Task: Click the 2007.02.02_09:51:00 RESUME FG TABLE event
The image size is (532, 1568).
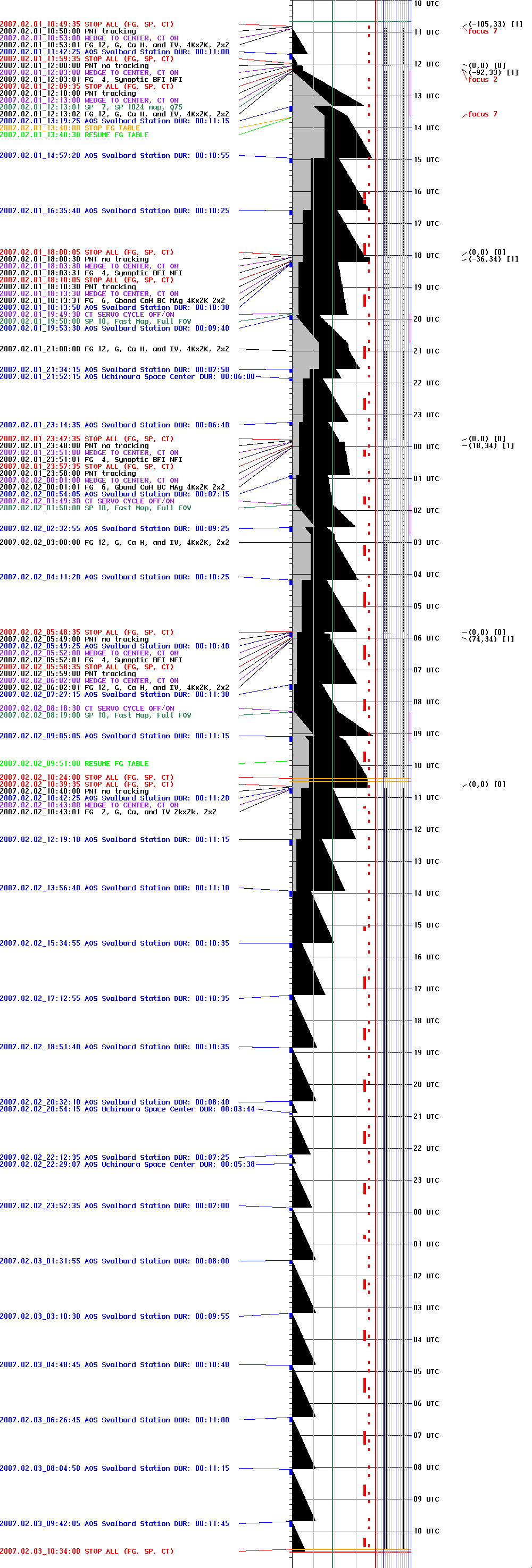Action: tap(74, 763)
